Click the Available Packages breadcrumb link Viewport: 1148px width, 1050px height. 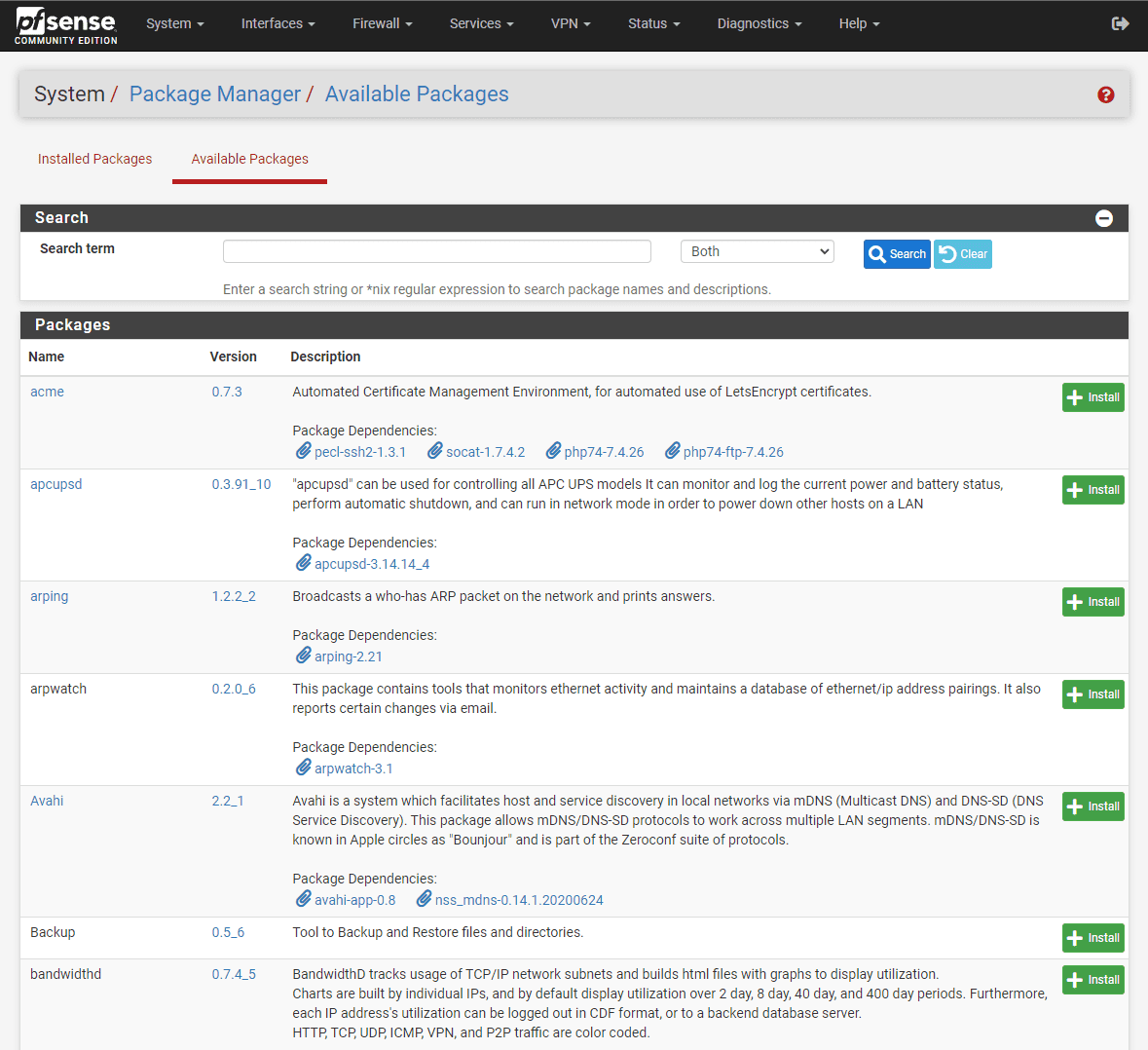(x=417, y=94)
